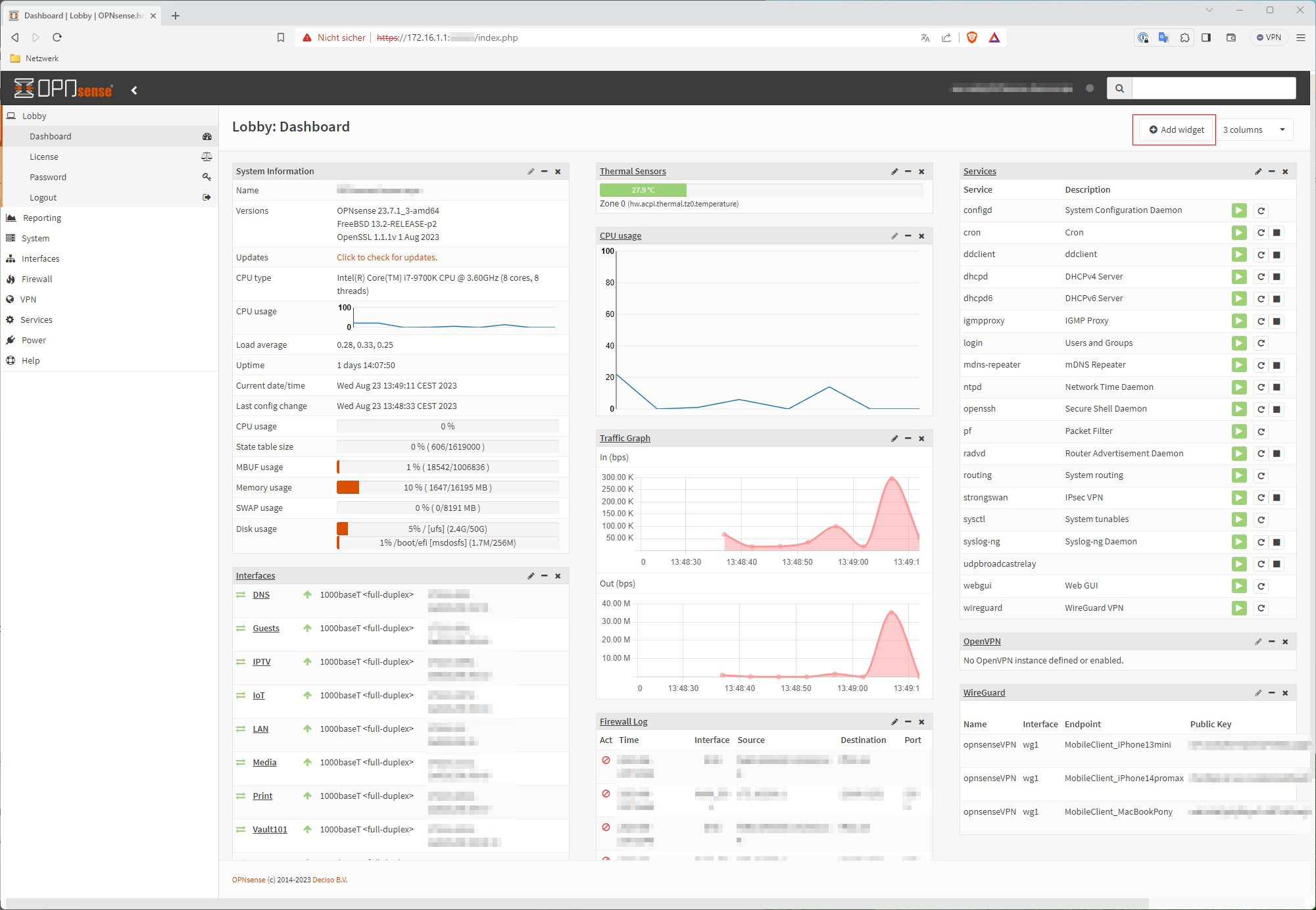Image resolution: width=1316 pixels, height=910 pixels.
Task: Open the License menu item
Action: point(110,156)
